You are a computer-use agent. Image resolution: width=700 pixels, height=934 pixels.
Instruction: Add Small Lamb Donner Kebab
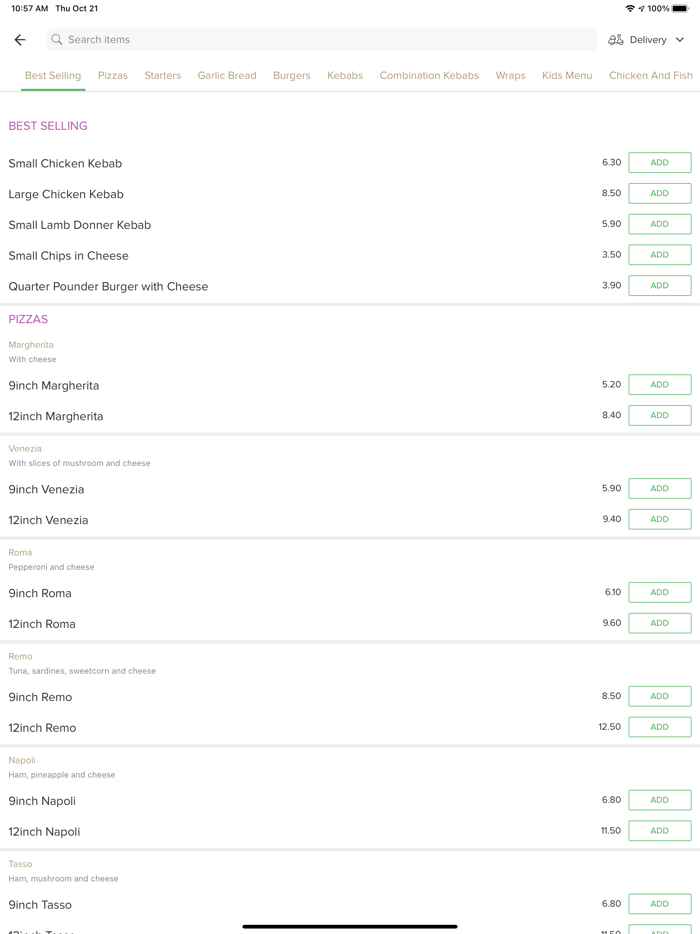point(659,224)
